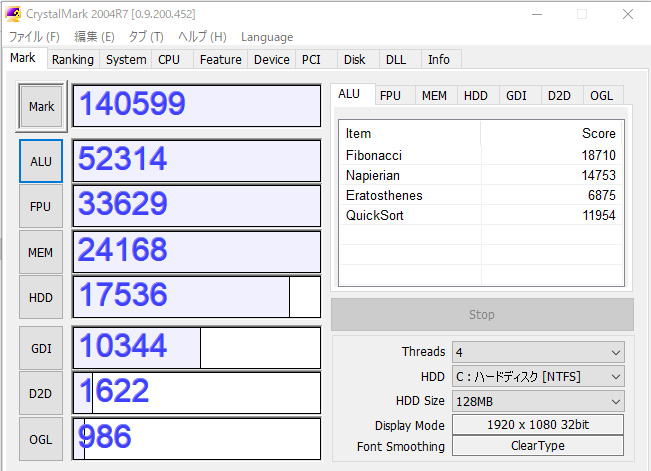
Task: Click the Display Mode field 1920 x 1080 32bit
Action: click(538, 424)
